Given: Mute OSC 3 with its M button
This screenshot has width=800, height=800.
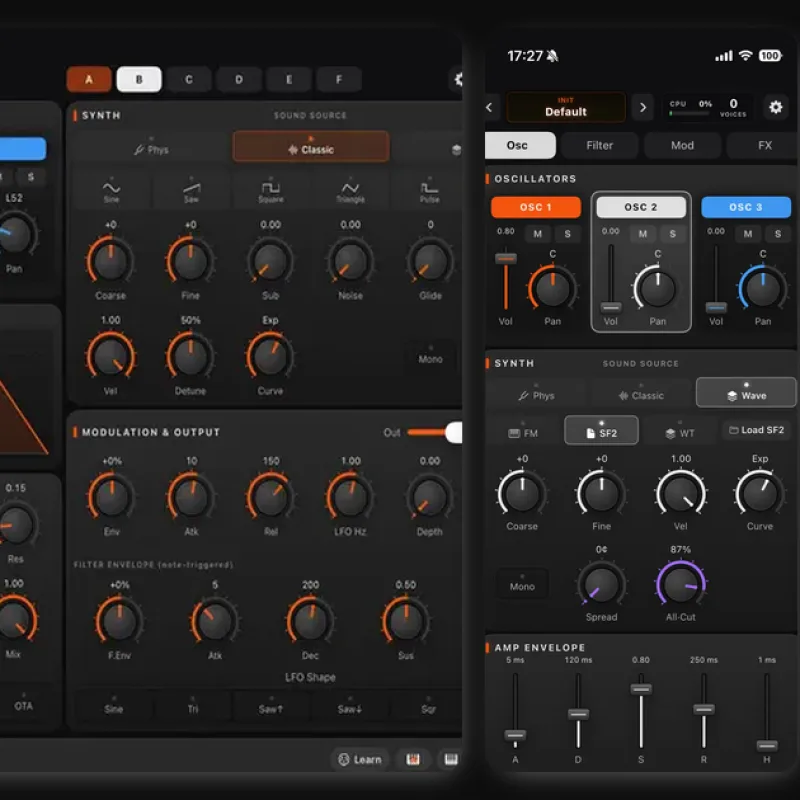Looking at the screenshot, I should 748,234.
